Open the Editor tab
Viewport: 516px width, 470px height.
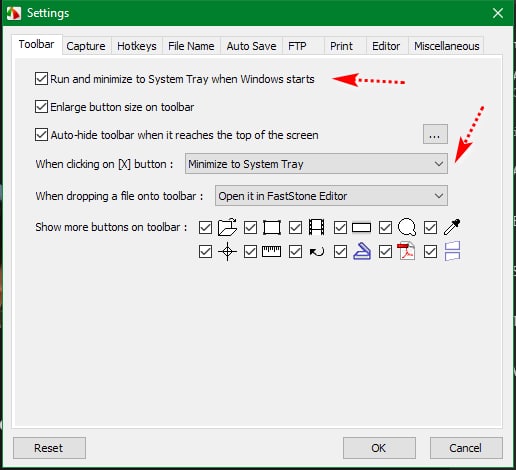pos(386,46)
